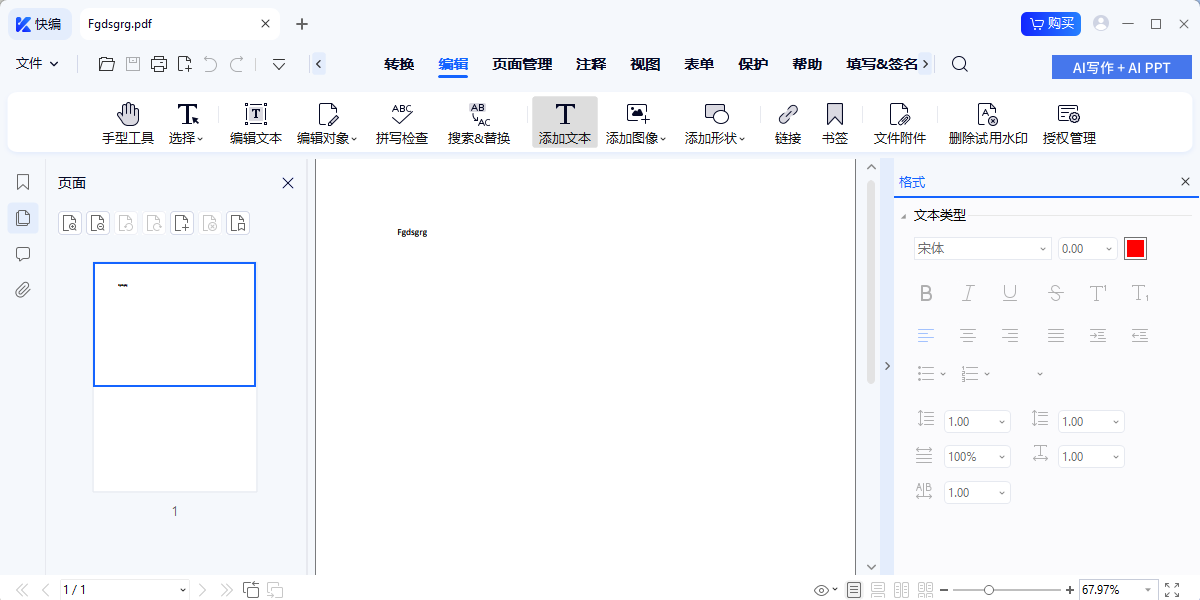
Task: Toggle italic text formatting
Action: coord(967,293)
